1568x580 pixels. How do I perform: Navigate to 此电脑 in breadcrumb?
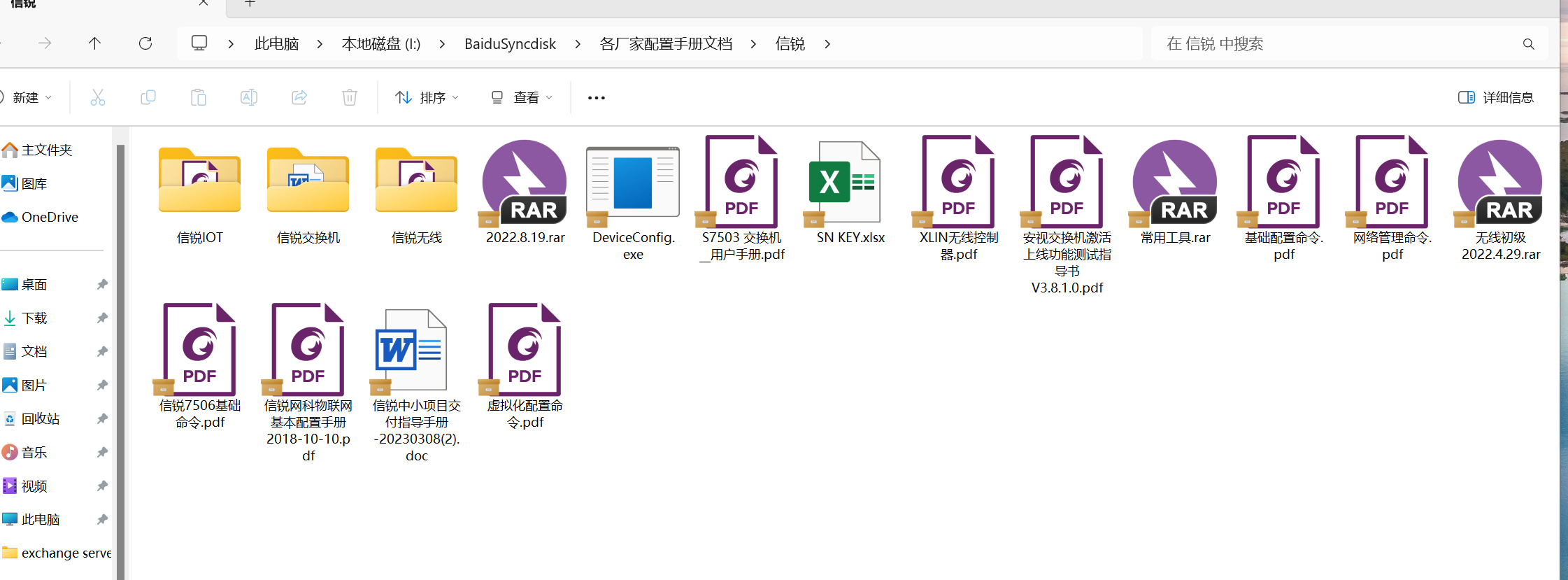(x=277, y=43)
